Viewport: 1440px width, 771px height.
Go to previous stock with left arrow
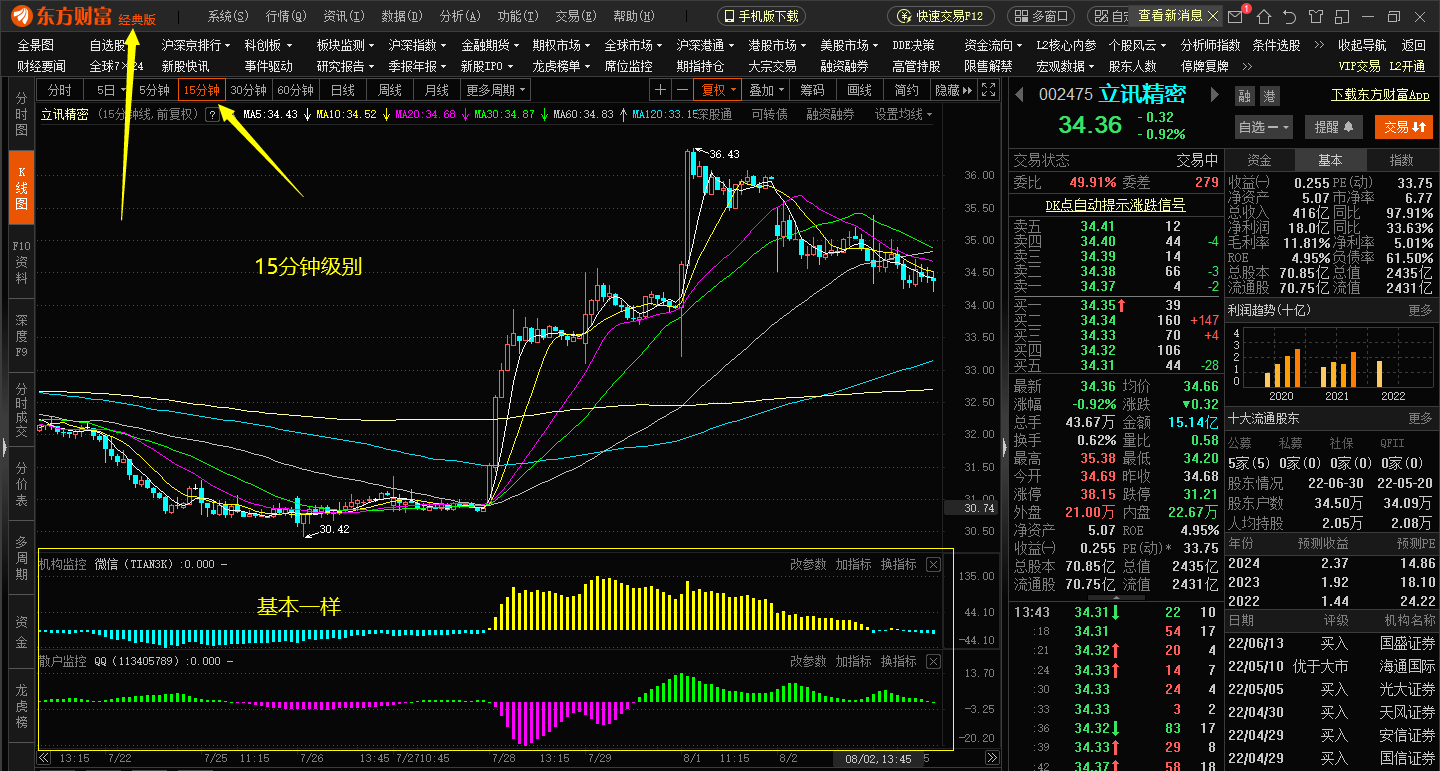coord(1020,95)
